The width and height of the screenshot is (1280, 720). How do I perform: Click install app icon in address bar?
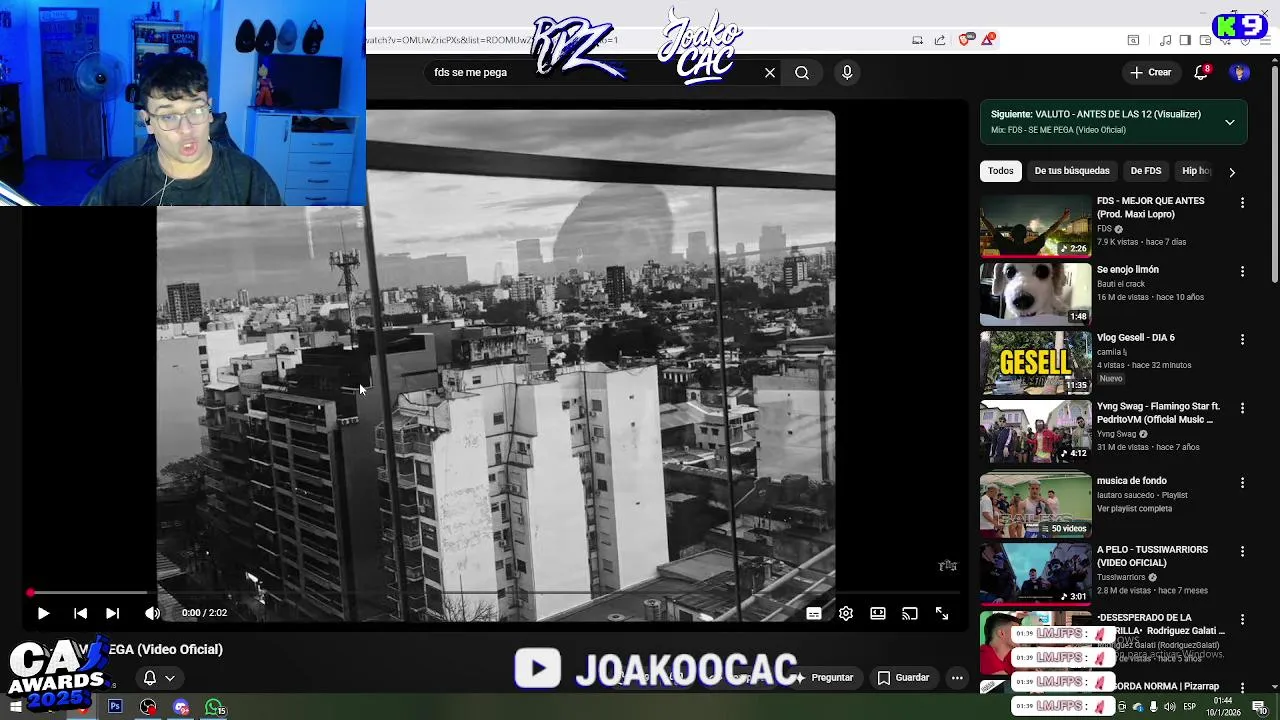pos(917,40)
